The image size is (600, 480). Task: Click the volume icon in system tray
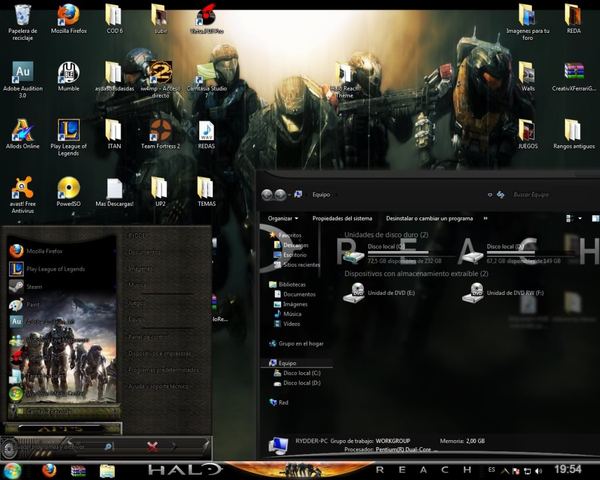click(x=538, y=470)
